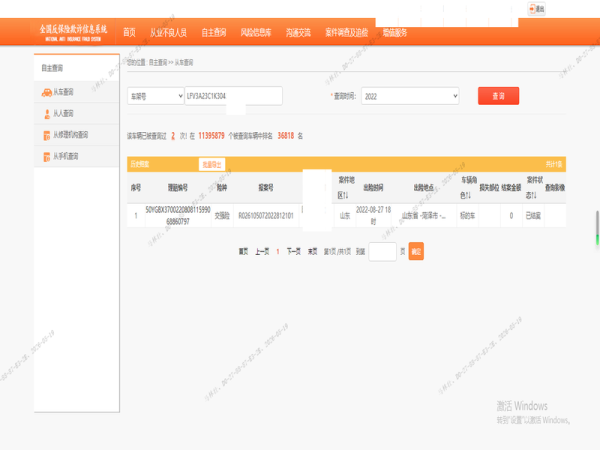Viewport: 600px width, 450px height.
Task: Click the vertical scrollbar on right edge
Action: (597, 228)
